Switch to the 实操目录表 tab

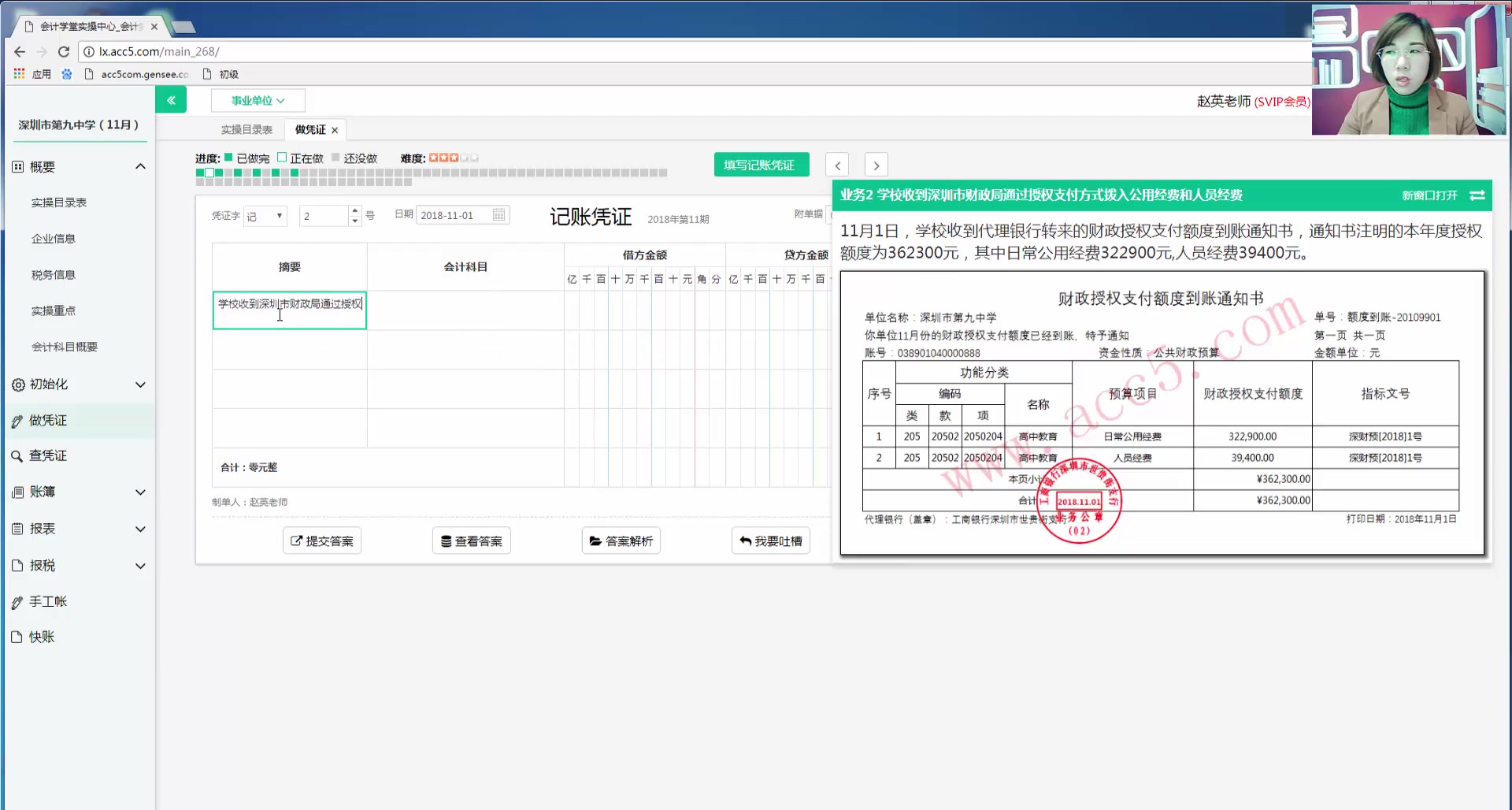(x=245, y=128)
